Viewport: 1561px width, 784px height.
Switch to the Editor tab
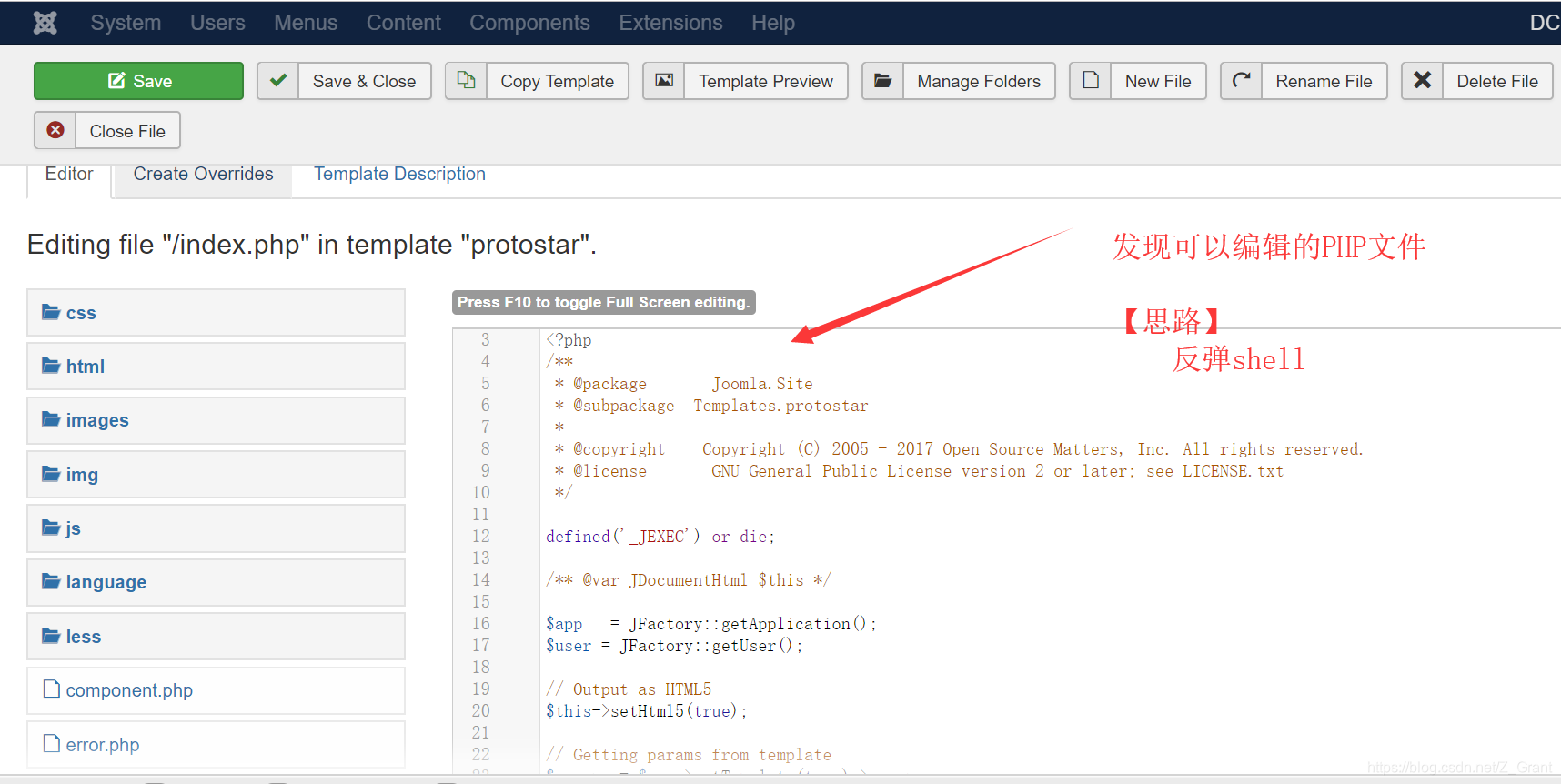[69, 175]
